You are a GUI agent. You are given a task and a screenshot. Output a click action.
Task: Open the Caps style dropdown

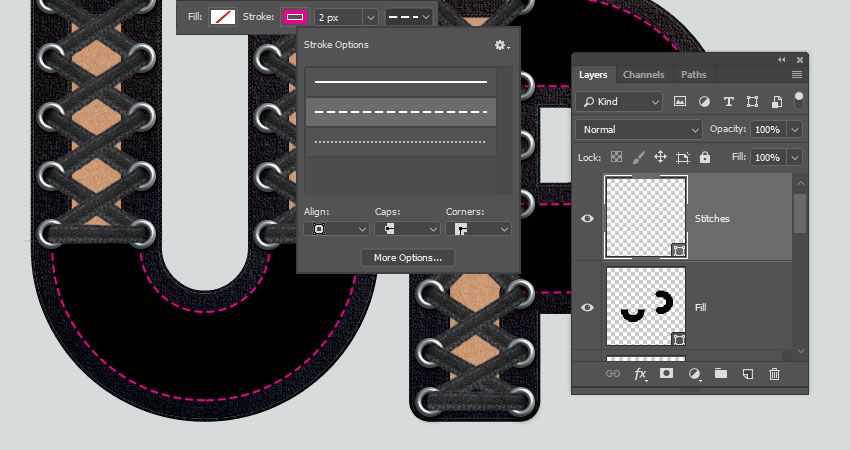point(407,229)
